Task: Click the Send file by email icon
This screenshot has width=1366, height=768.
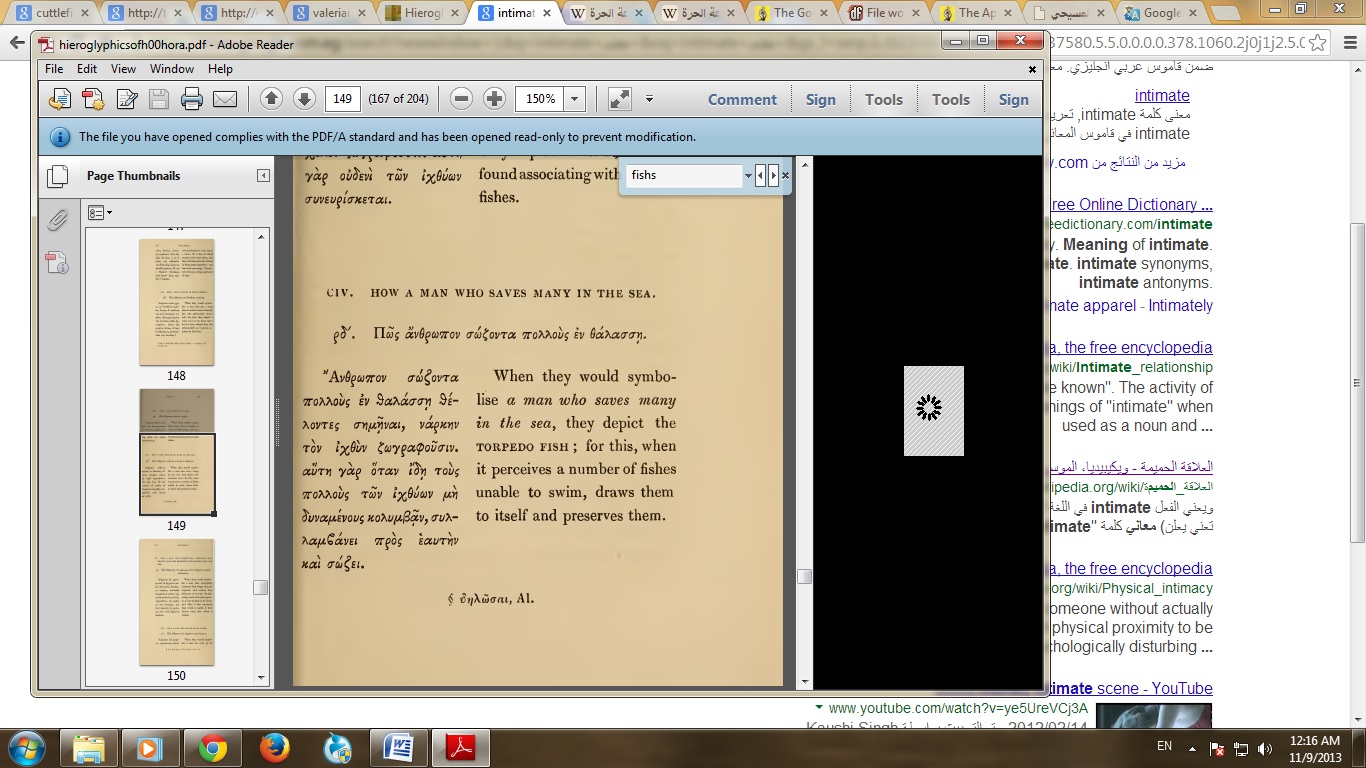Action: point(225,99)
